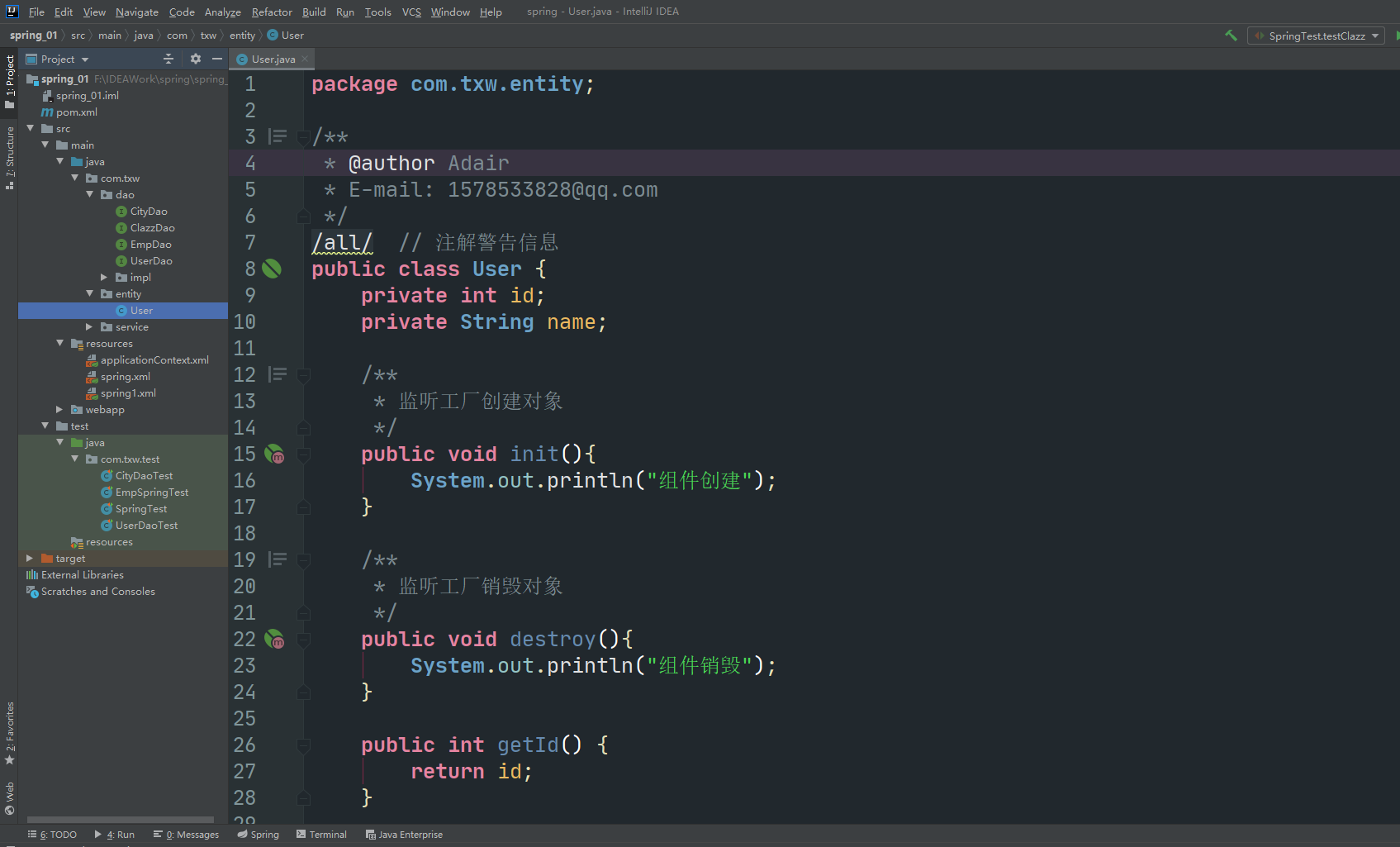Viewport: 1400px width, 847px height.
Task: Click the class name User in code
Action: (x=496, y=269)
